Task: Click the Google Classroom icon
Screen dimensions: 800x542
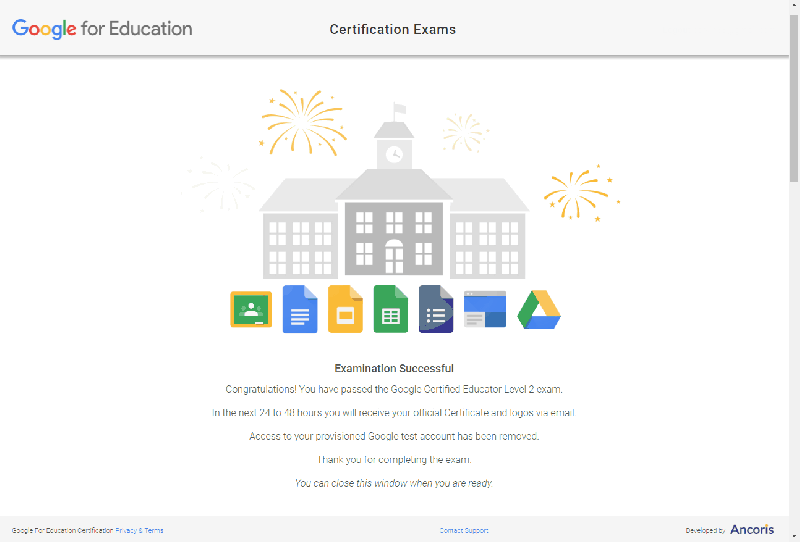Action: pyautogui.click(x=251, y=309)
